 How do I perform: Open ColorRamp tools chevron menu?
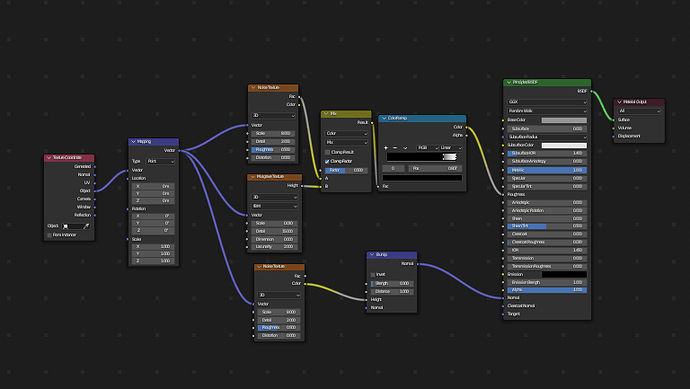[405, 148]
